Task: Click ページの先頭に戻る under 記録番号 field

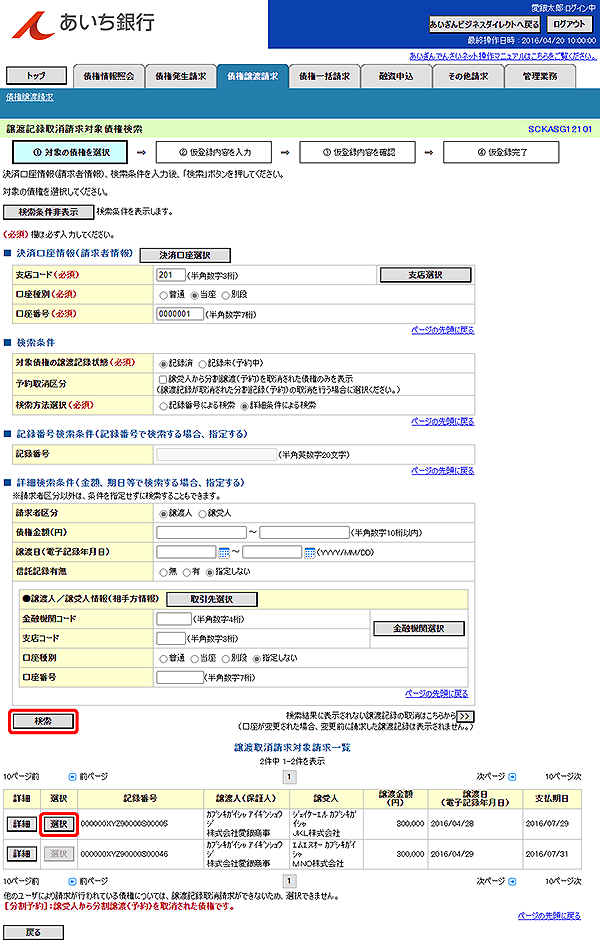Action: 443,470
